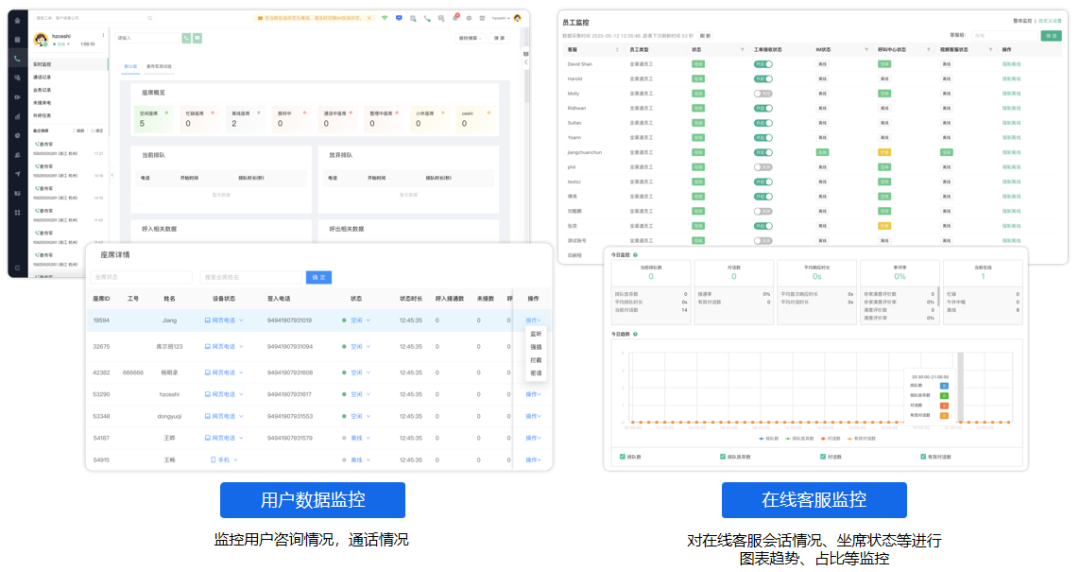Uncheck 排队数 checkbox under trend chart
The width and height of the screenshot is (1080, 572).
pos(623,456)
